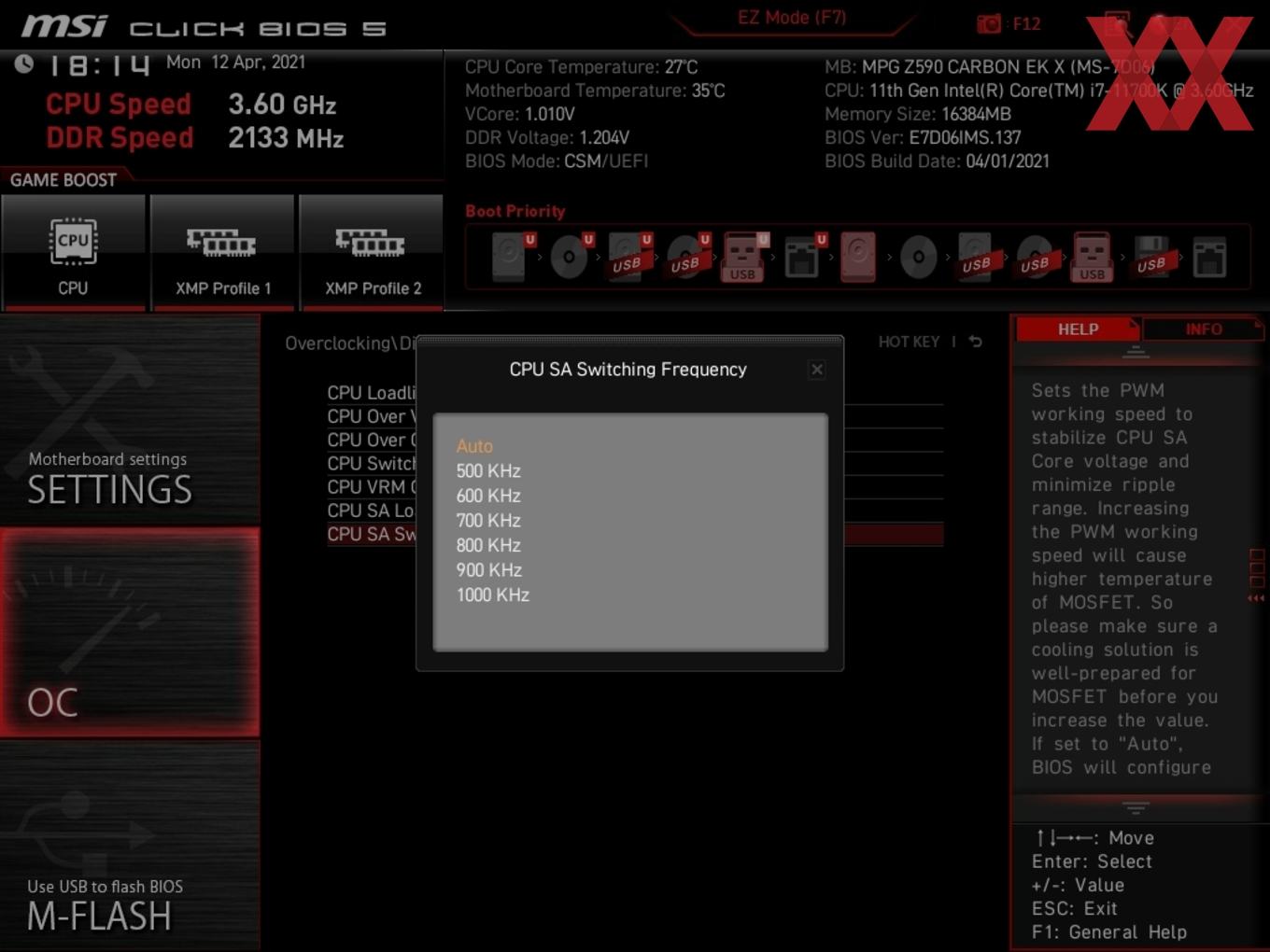Screen dimensions: 1270x952
Task: Open the SETTINGS motherboard section
Action: 130,420
